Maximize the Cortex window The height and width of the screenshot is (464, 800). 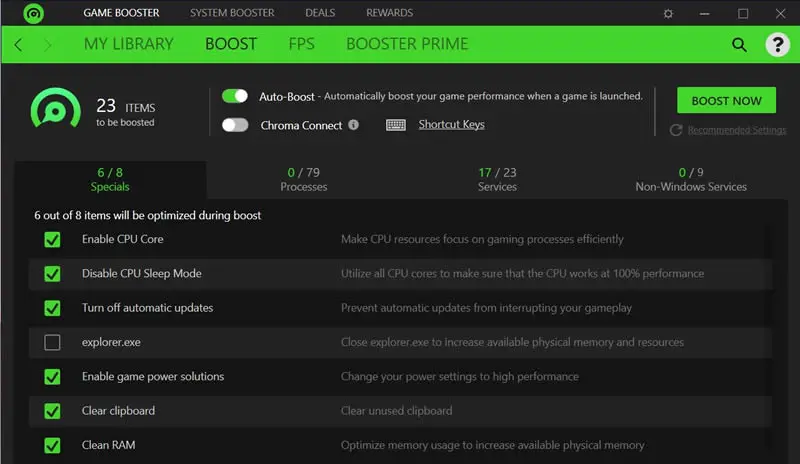pos(743,14)
